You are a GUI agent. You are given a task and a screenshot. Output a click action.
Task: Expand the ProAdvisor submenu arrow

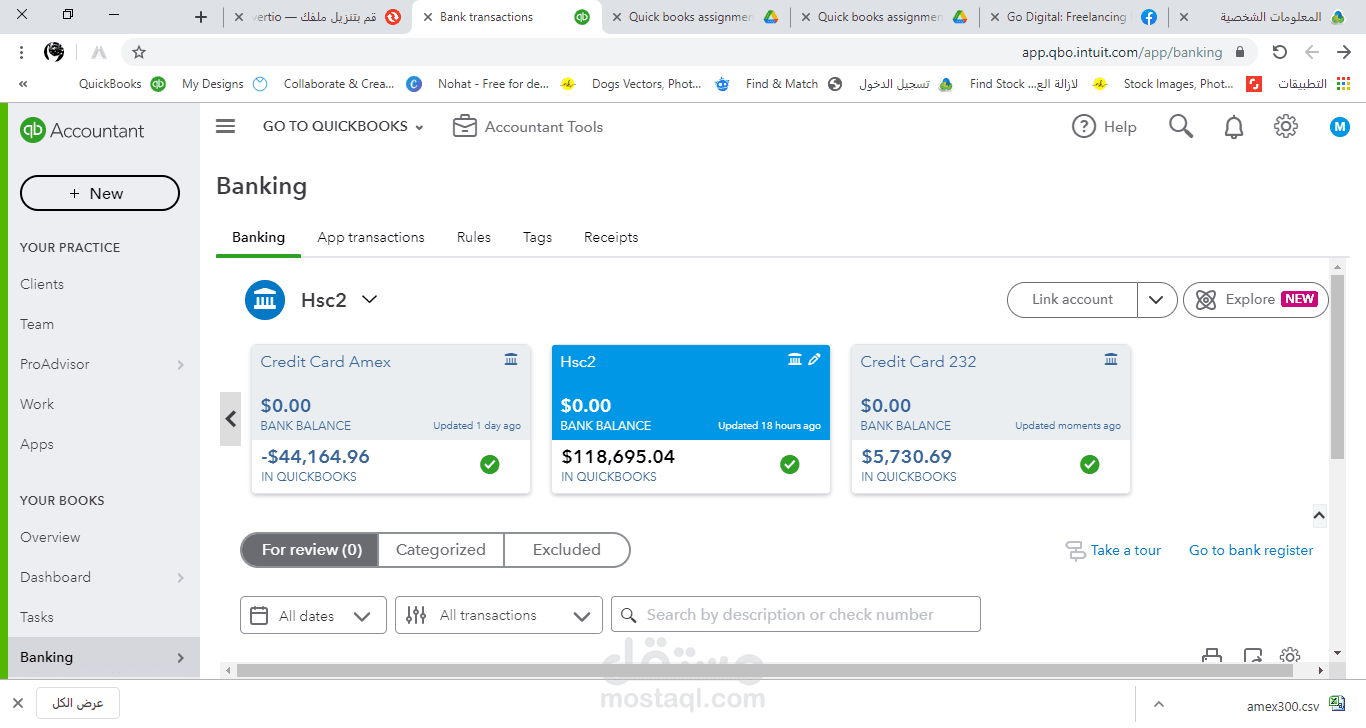[181, 365]
